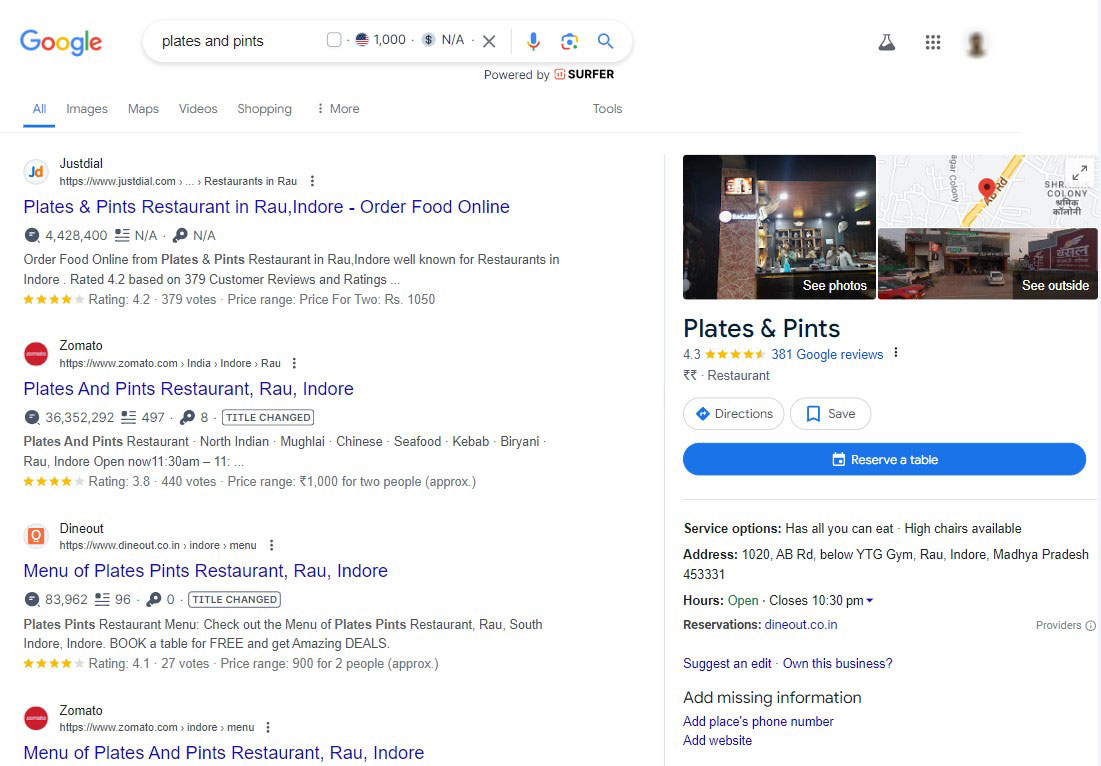Click Add place's phone number link
Screen dimensions: 1101x766
[x=758, y=722]
